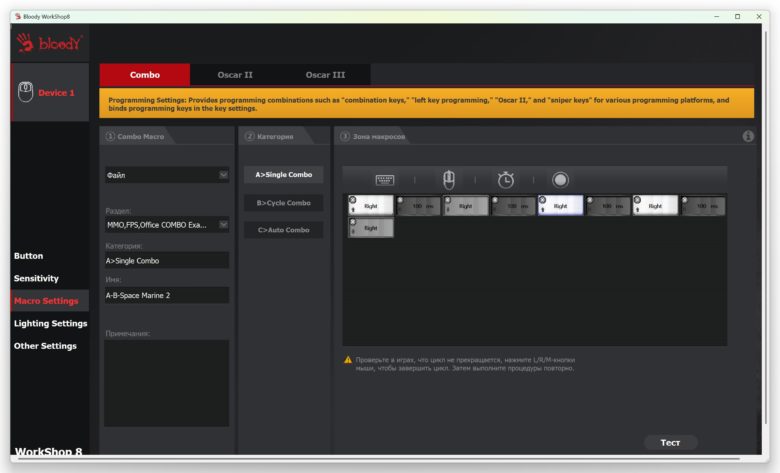Image resolution: width=780 pixels, height=473 pixels.
Task: Focus the Примечания notes text area
Action: pyautogui.click(x=167, y=383)
